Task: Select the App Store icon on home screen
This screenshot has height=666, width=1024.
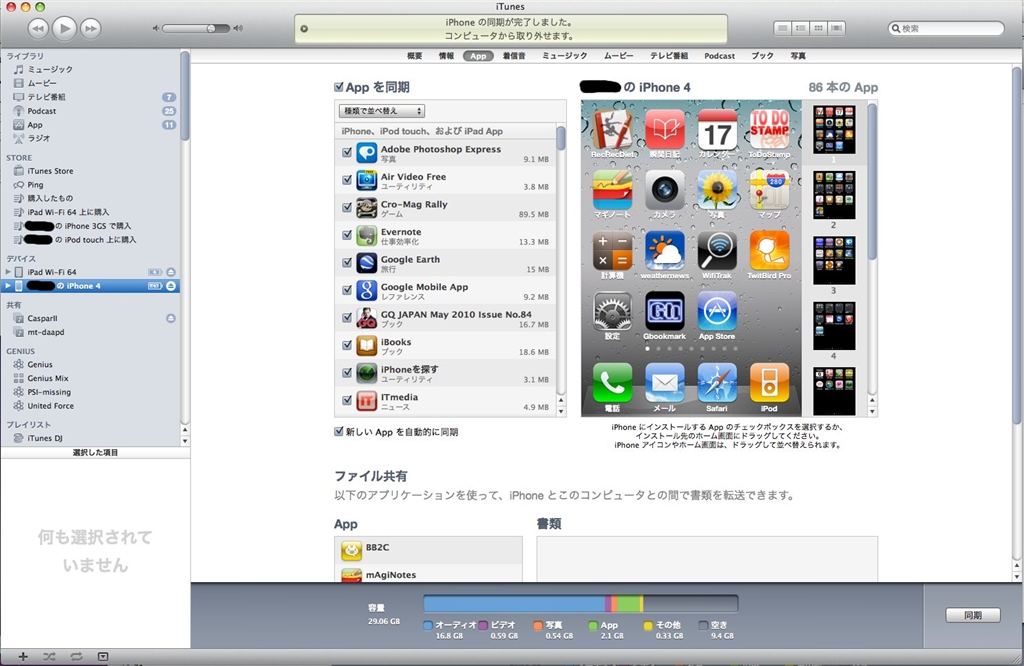Action: pos(717,312)
